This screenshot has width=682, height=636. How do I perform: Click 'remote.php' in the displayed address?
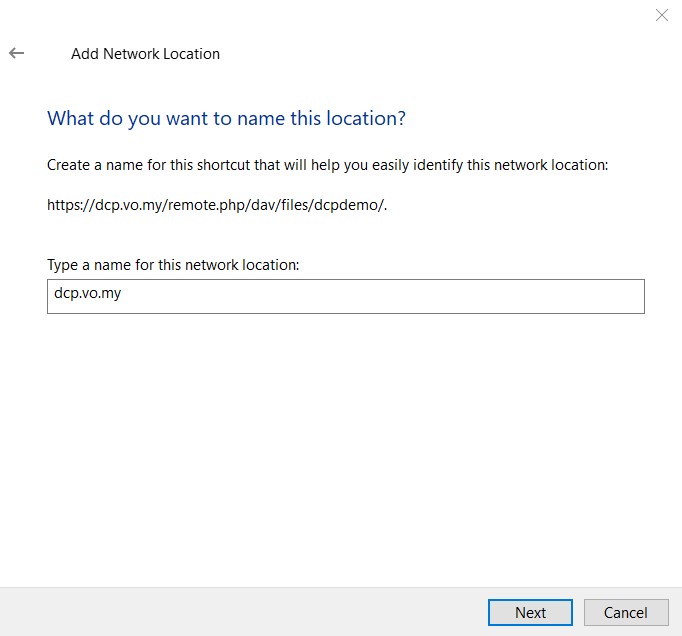(195, 205)
